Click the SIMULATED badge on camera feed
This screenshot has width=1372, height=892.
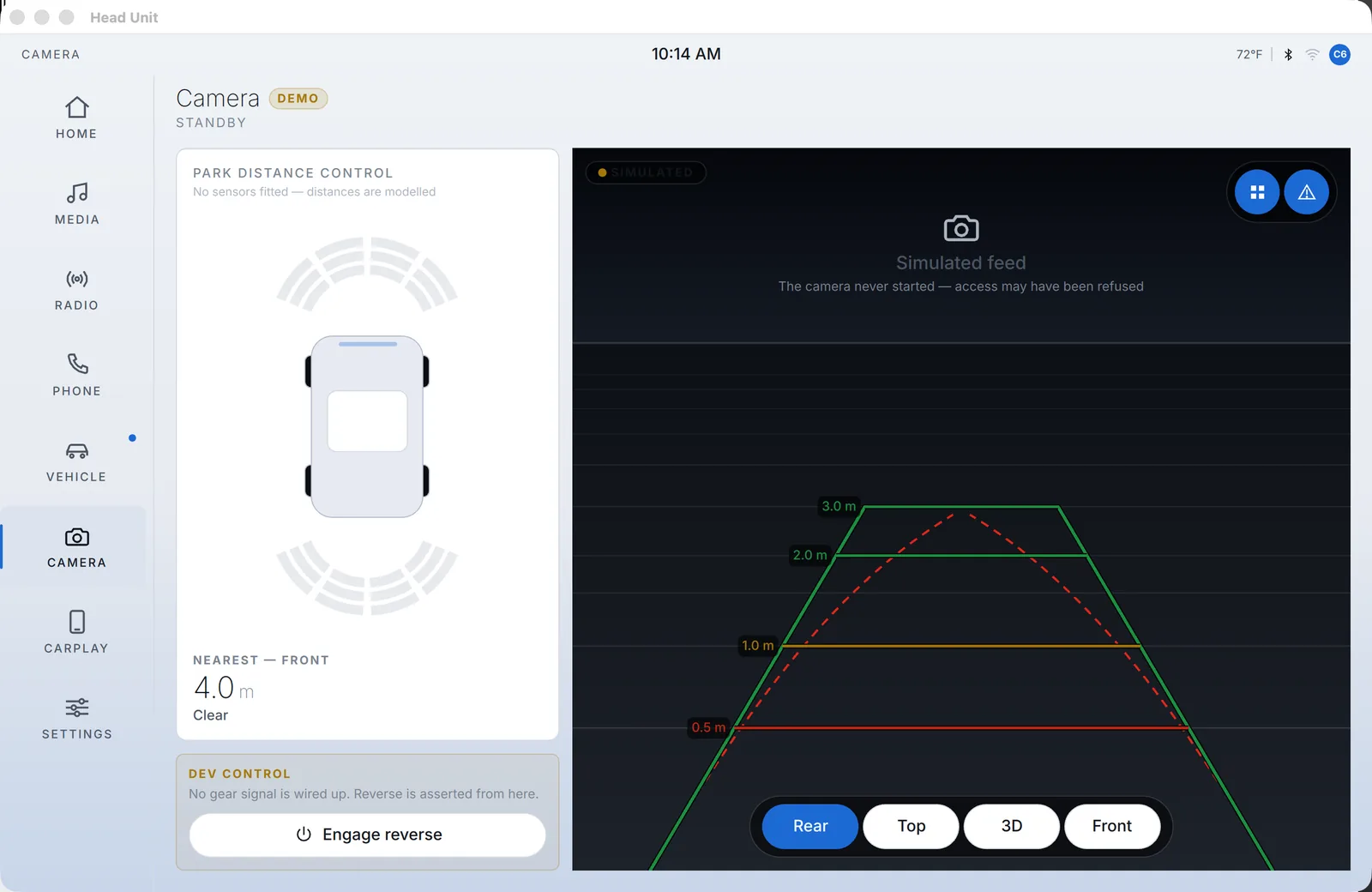pyautogui.click(x=646, y=172)
